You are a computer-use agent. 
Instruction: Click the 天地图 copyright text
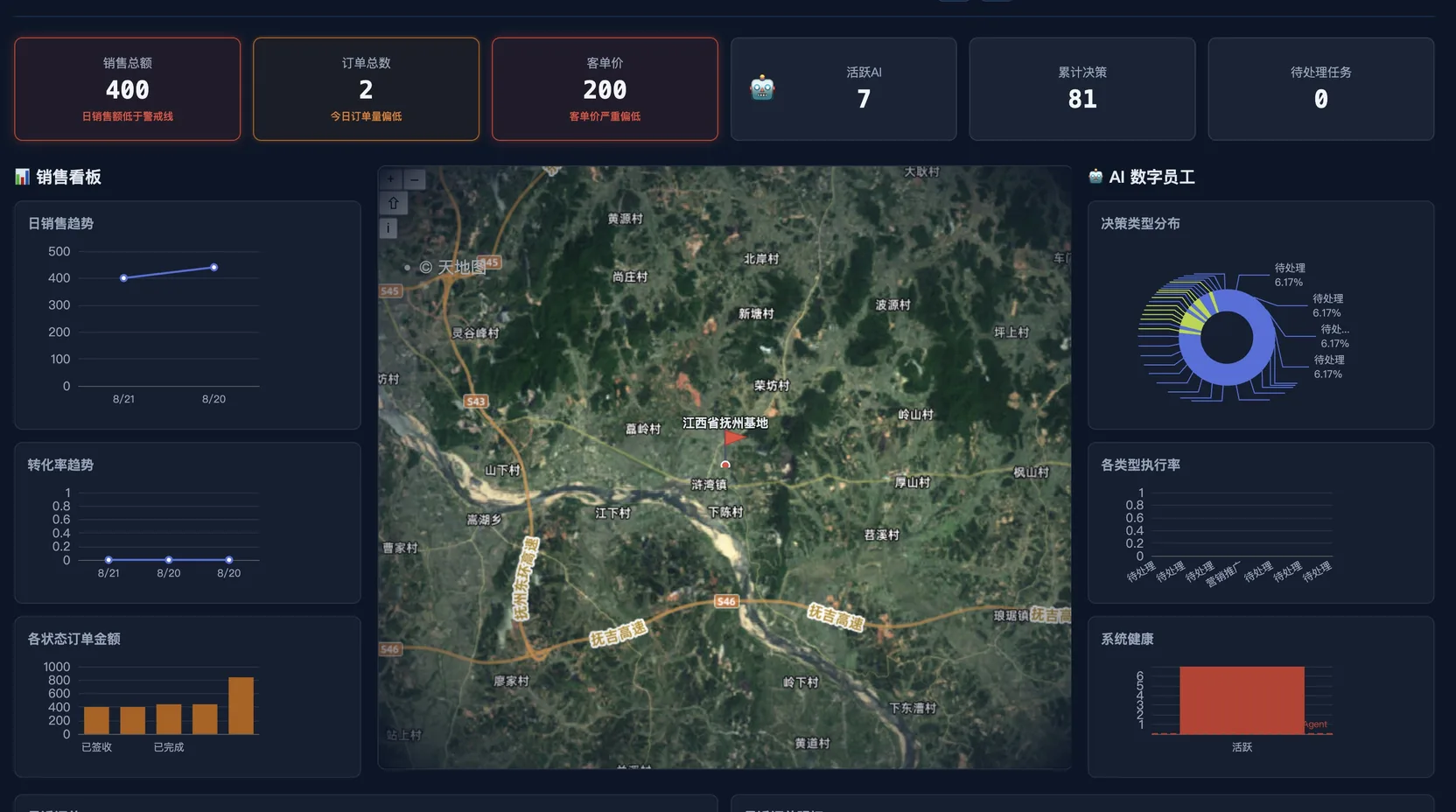pos(452,267)
